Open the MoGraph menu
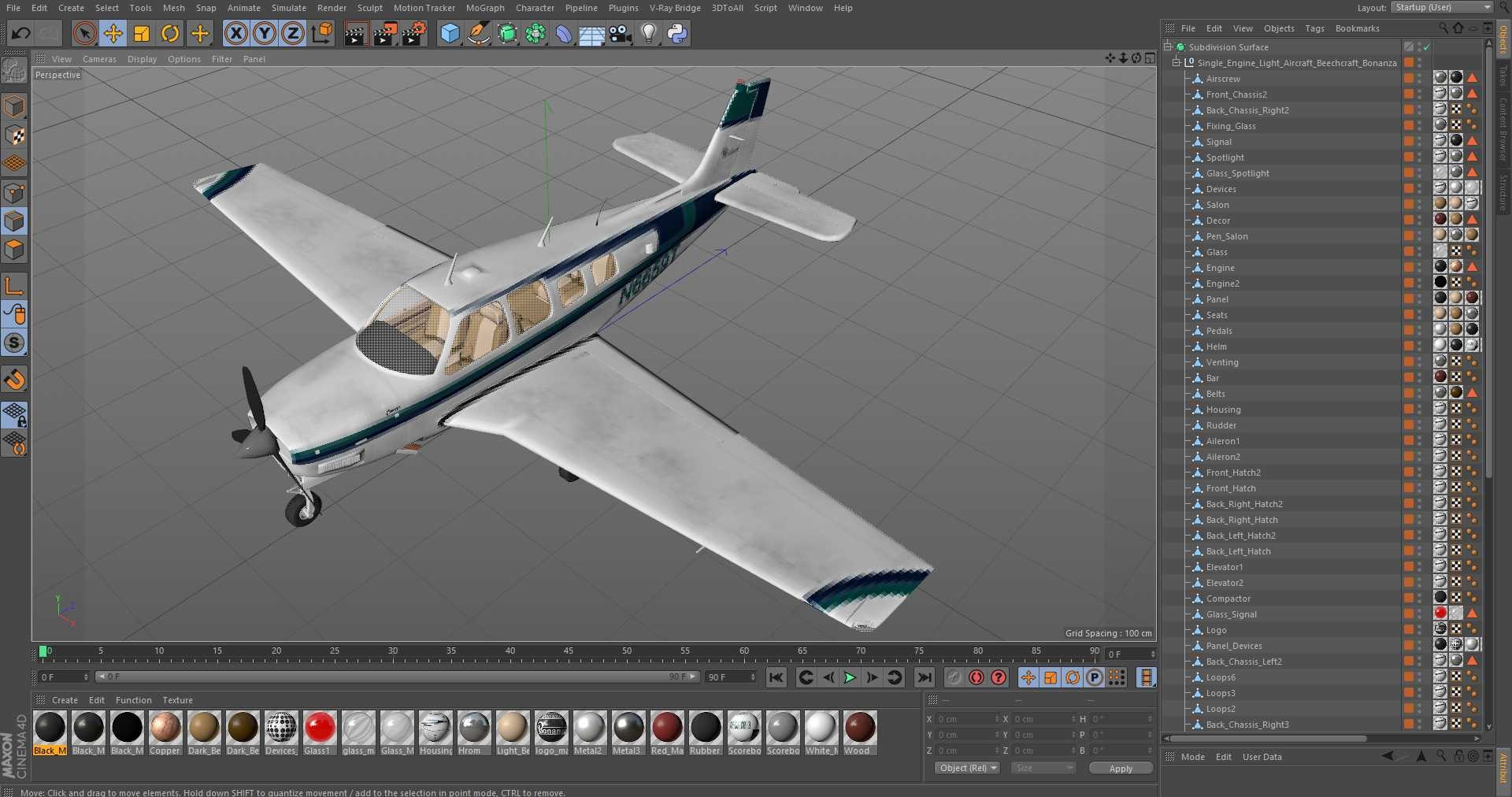1512x797 pixels. [x=485, y=8]
